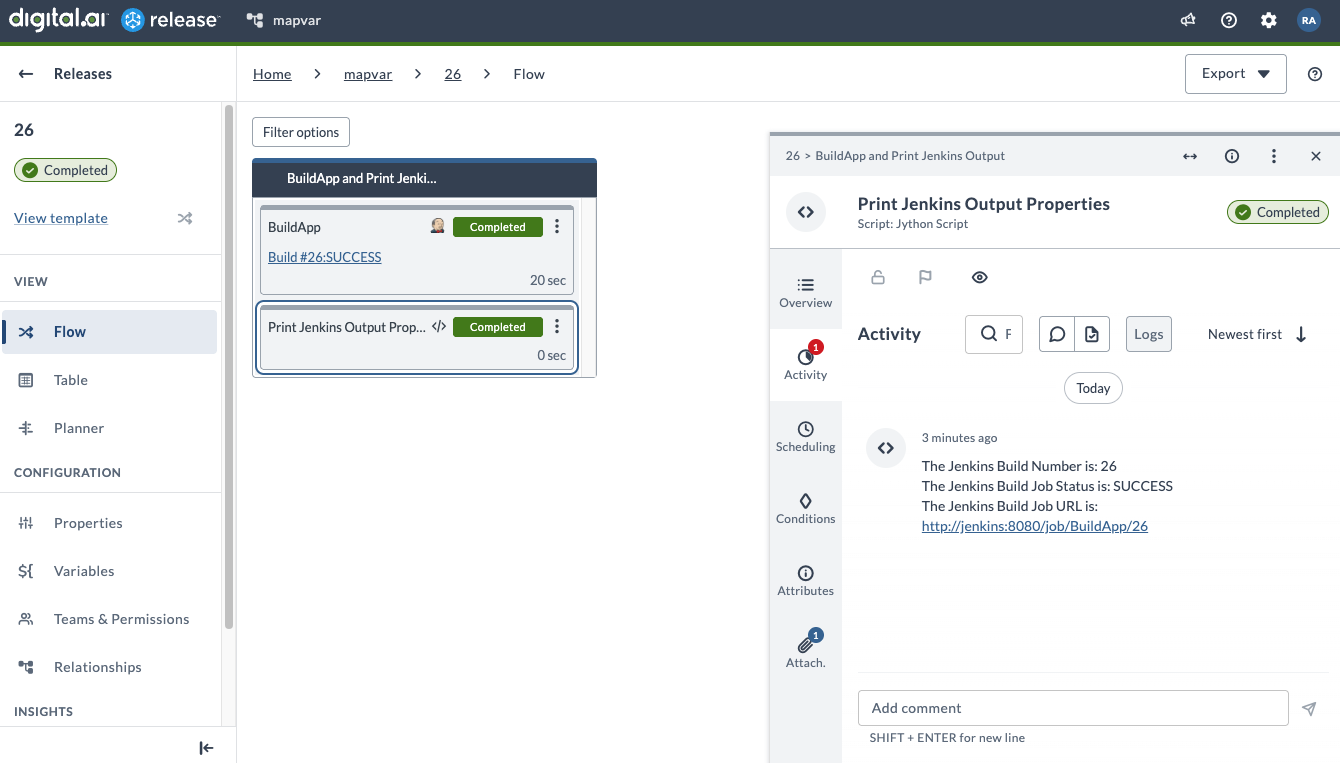Image resolution: width=1340 pixels, height=763 pixels.
Task: Open the help question mark in top bar
Action: pos(1229,20)
